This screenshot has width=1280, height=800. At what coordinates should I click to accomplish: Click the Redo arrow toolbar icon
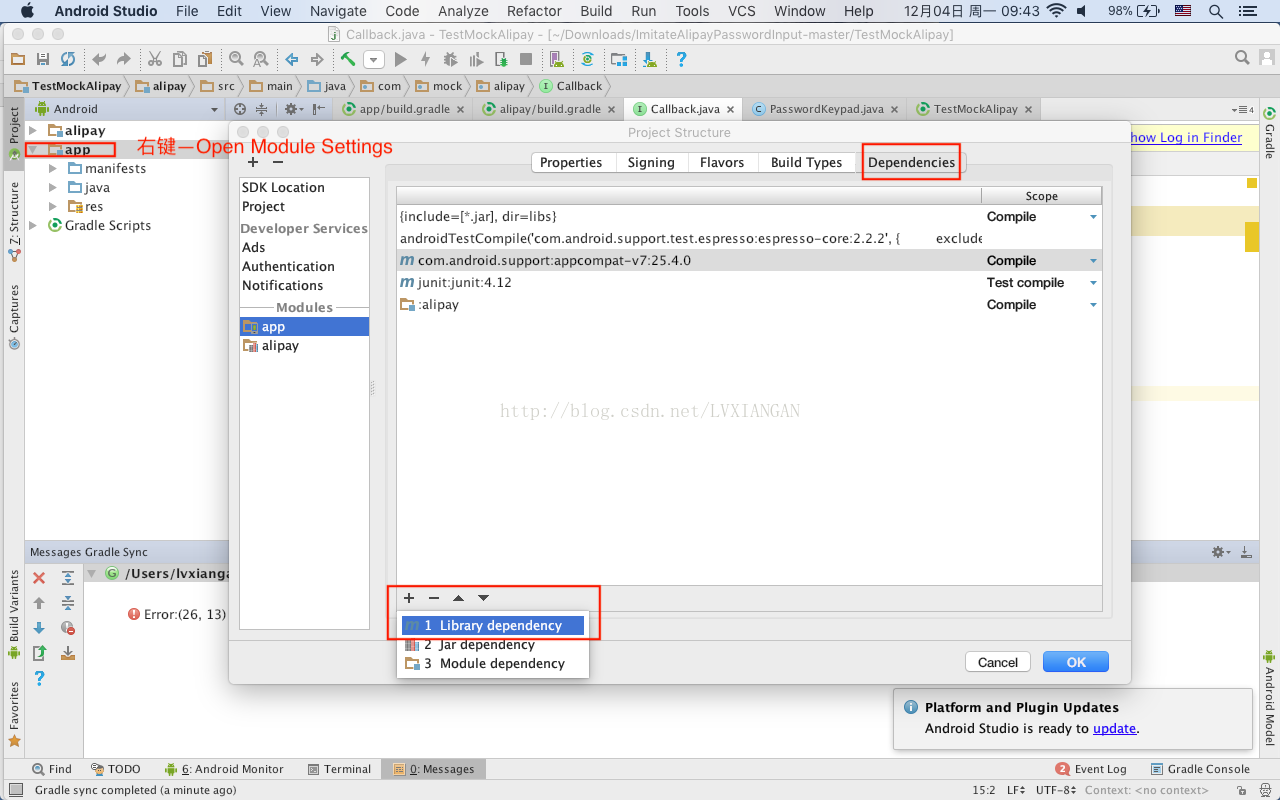(123, 60)
